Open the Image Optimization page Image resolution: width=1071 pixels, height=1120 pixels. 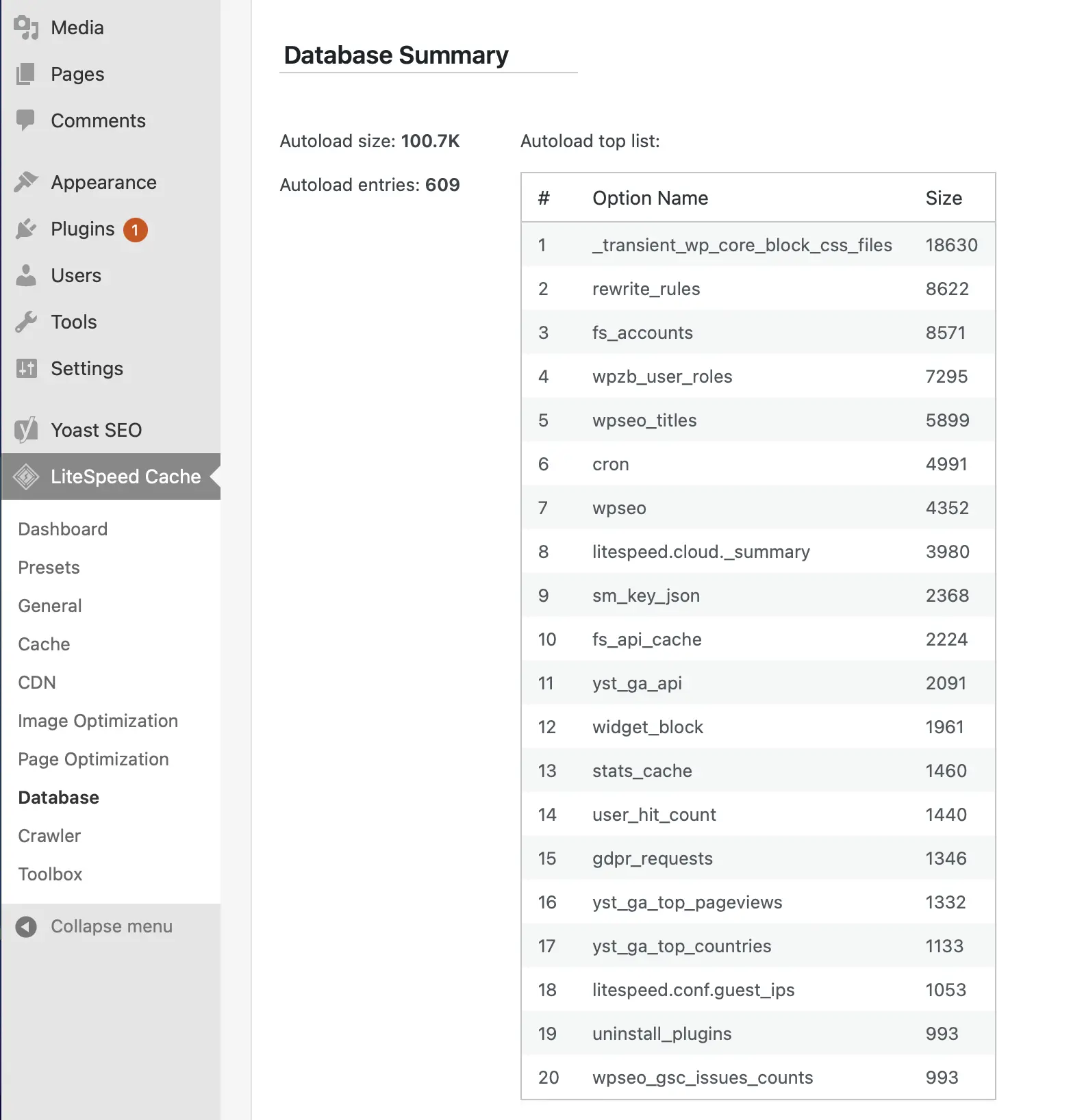pyautogui.click(x=97, y=720)
